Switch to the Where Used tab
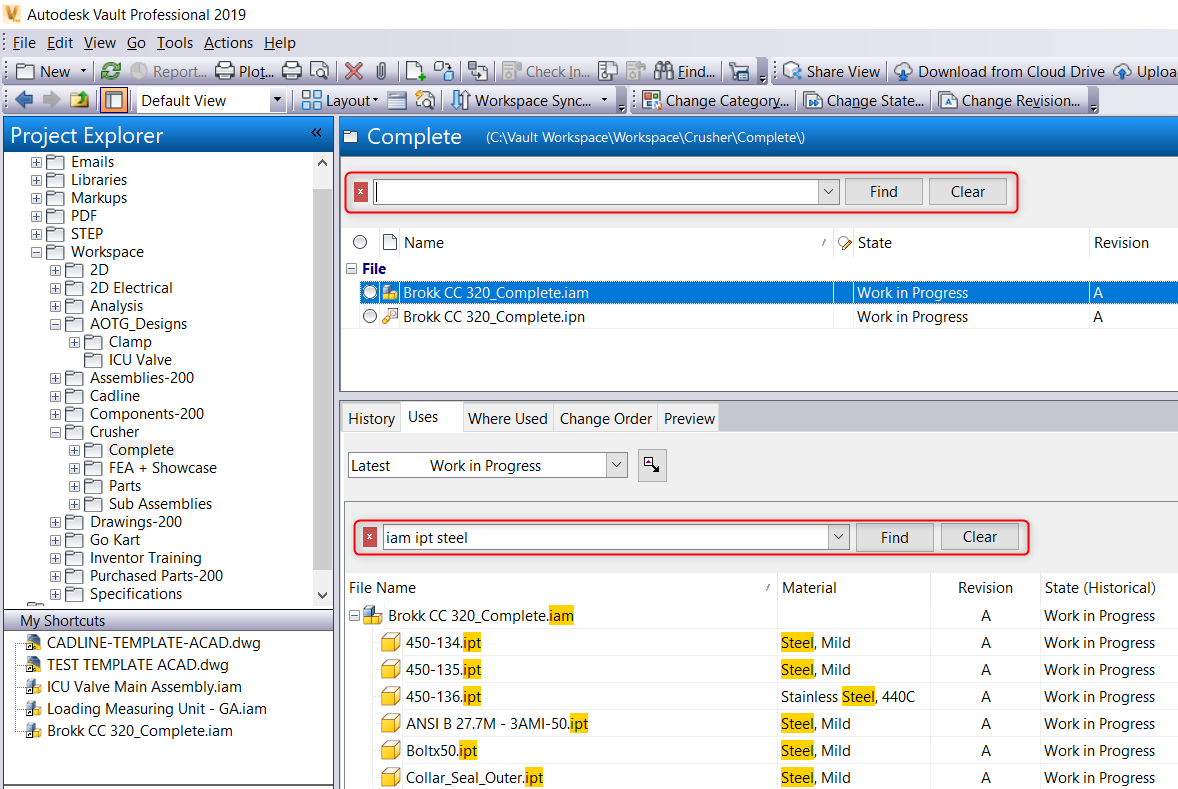Viewport: 1178px width, 789px height. (508, 419)
